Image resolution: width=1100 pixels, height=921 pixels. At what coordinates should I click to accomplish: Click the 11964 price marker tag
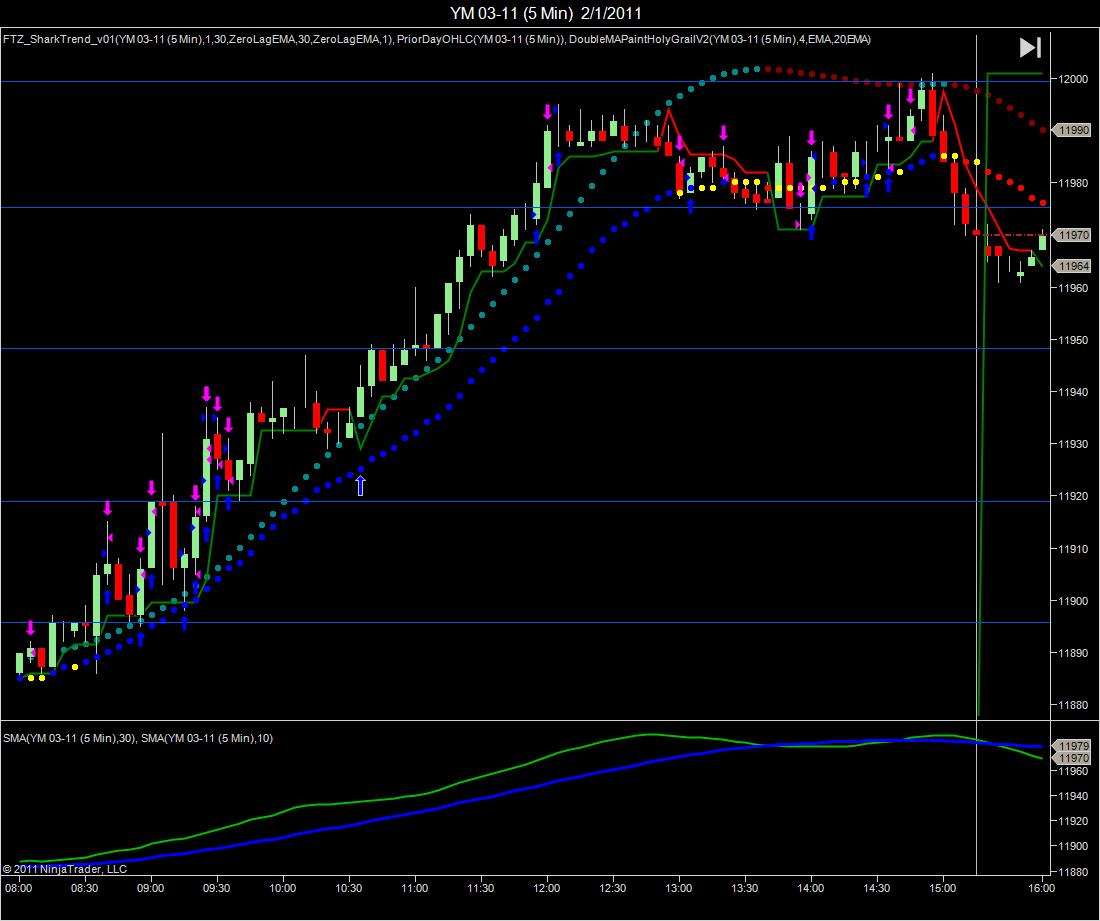tap(1073, 266)
